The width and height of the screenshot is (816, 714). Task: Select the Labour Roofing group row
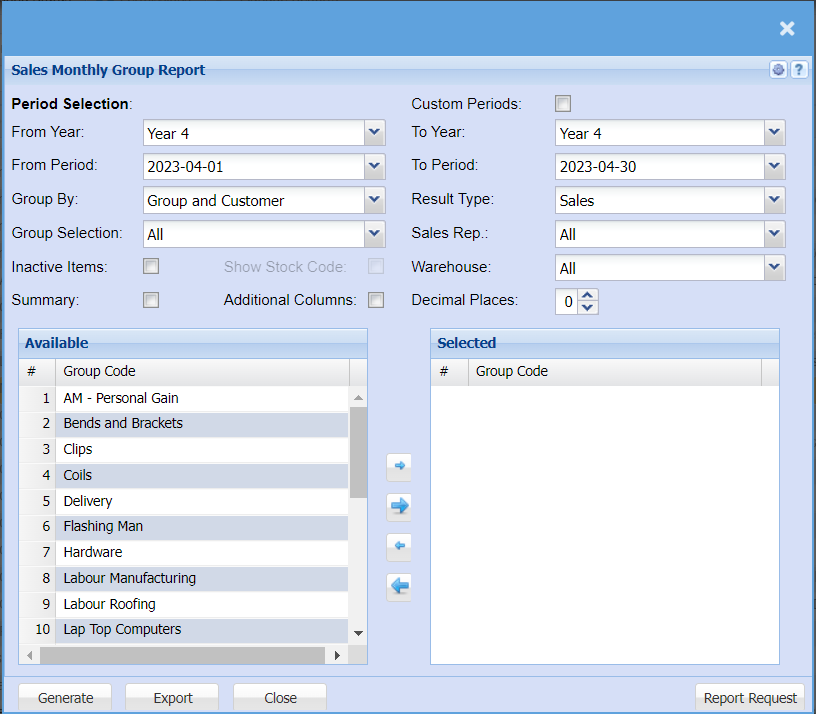(x=109, y=604)
